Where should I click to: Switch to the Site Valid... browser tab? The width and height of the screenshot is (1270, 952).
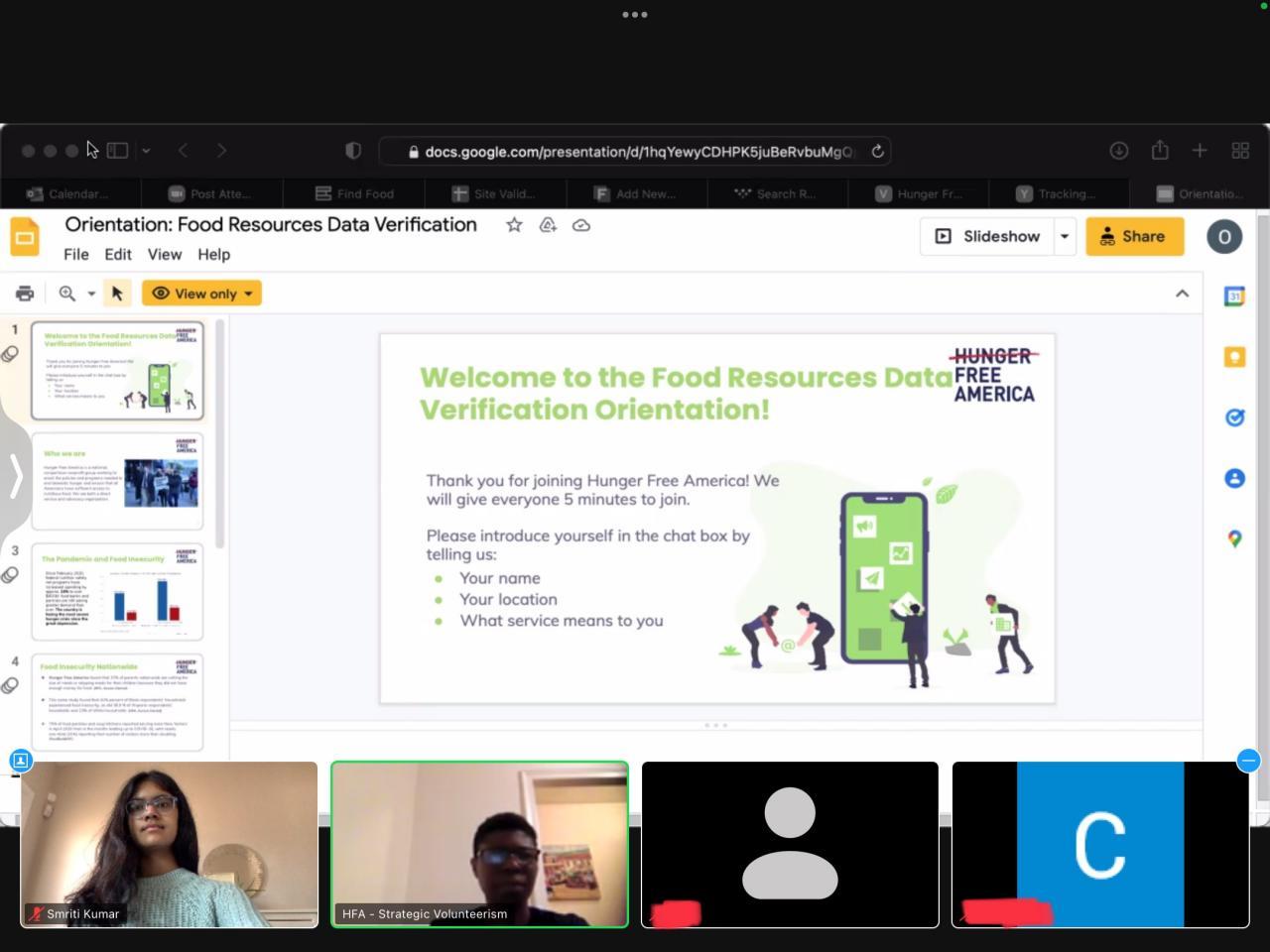(x=496, y=193)
